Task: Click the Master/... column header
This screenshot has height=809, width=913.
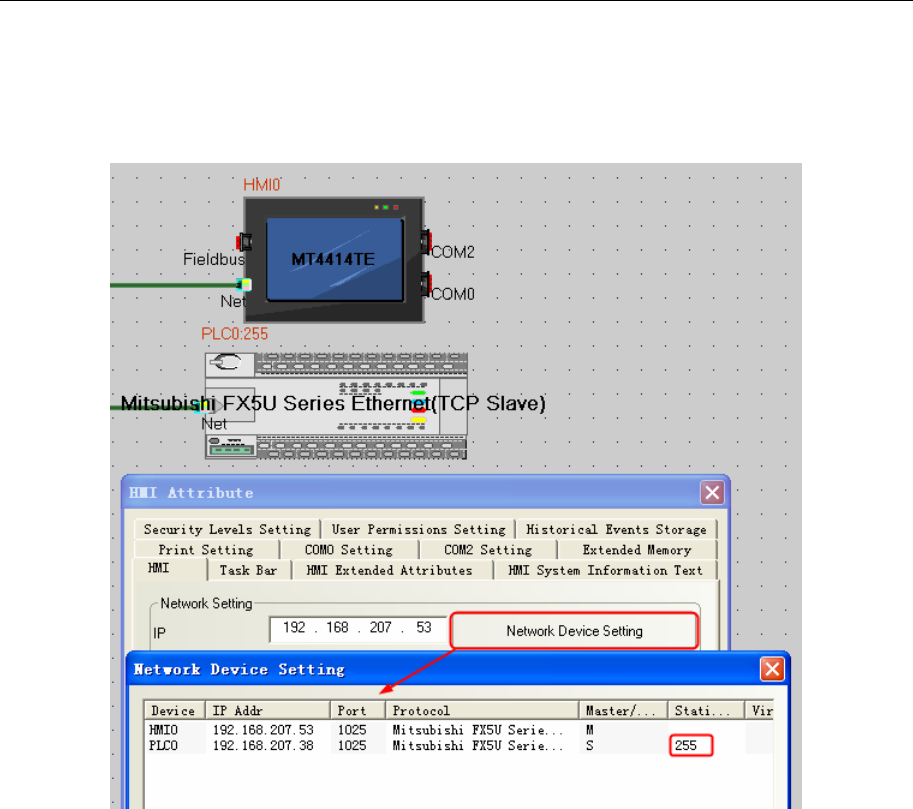Action: click(x=623, y=711)
